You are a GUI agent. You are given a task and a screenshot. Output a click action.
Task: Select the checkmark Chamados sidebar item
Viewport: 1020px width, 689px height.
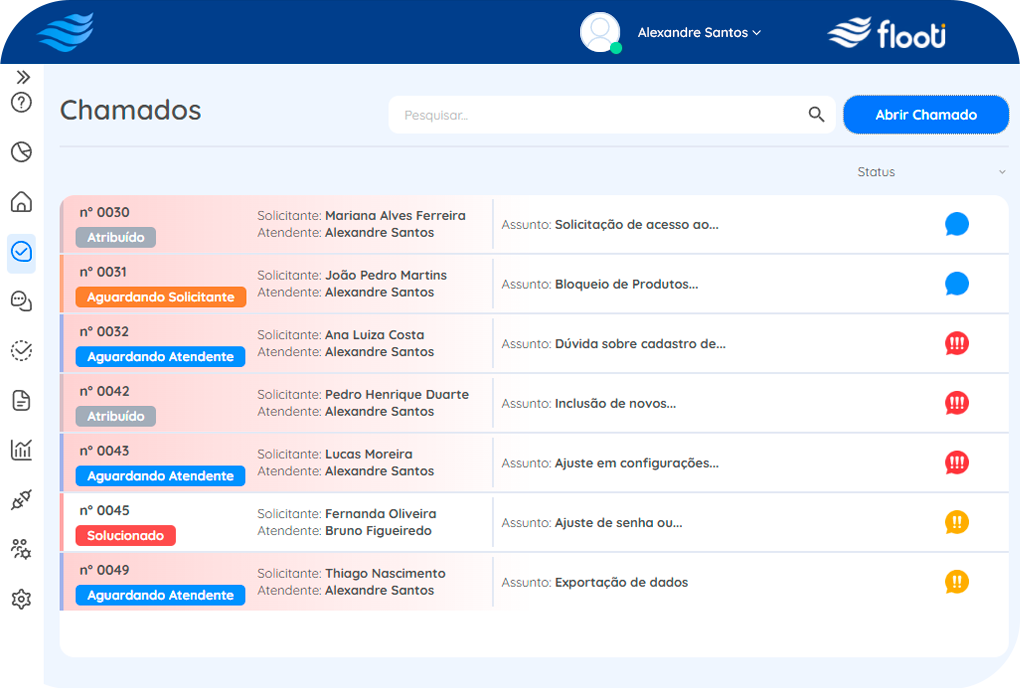click(x=21, y=252)
